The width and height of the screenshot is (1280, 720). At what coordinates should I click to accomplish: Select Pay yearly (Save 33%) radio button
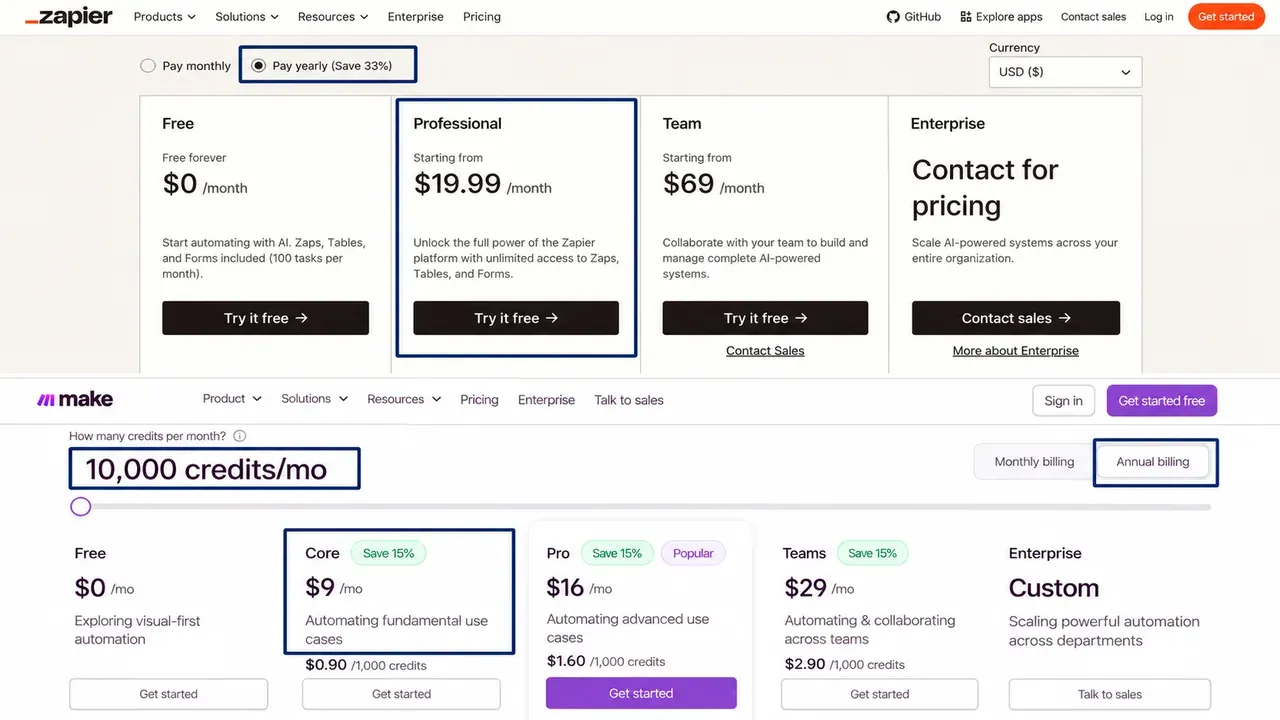(x=259, y=66)
